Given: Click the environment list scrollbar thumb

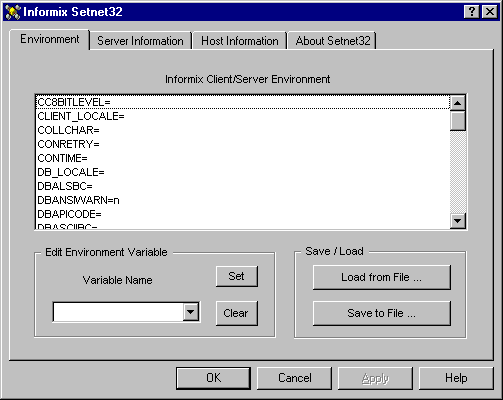Looking at the screenshot, I should pyautogui.click(x=458, y=120).
